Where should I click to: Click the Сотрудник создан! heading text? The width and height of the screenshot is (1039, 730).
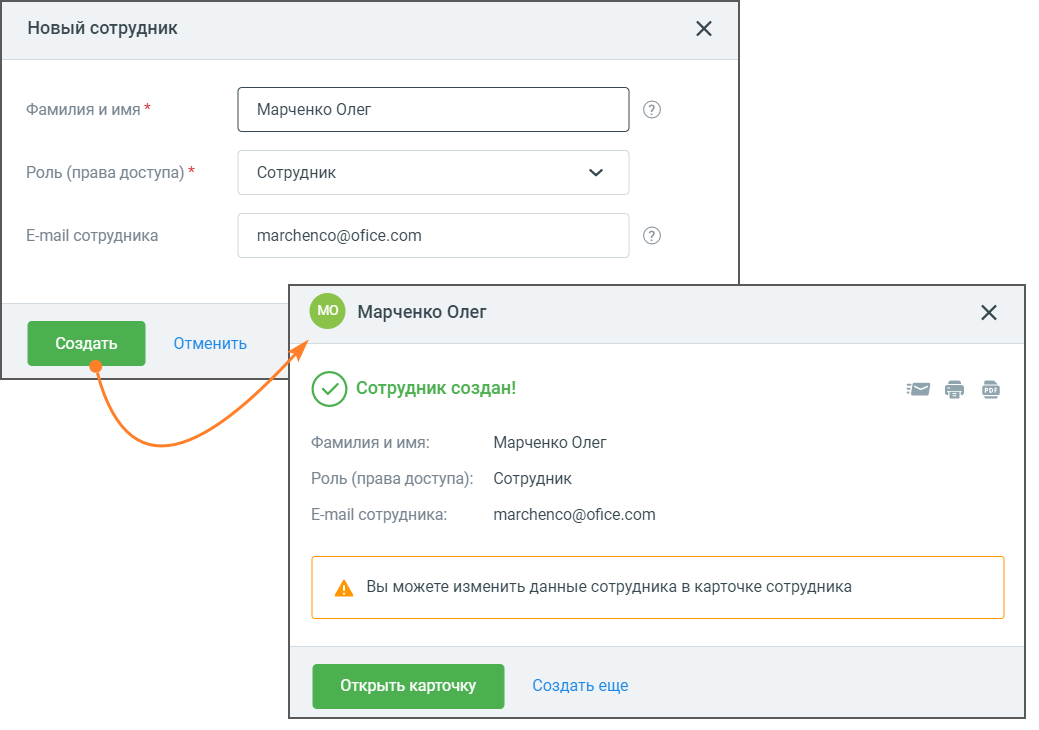(x=436, y=388)
